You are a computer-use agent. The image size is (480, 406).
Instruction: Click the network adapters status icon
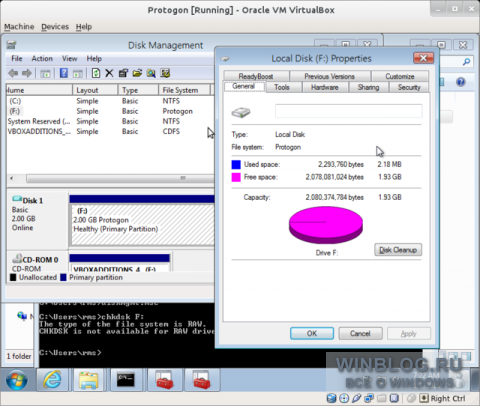369,398
